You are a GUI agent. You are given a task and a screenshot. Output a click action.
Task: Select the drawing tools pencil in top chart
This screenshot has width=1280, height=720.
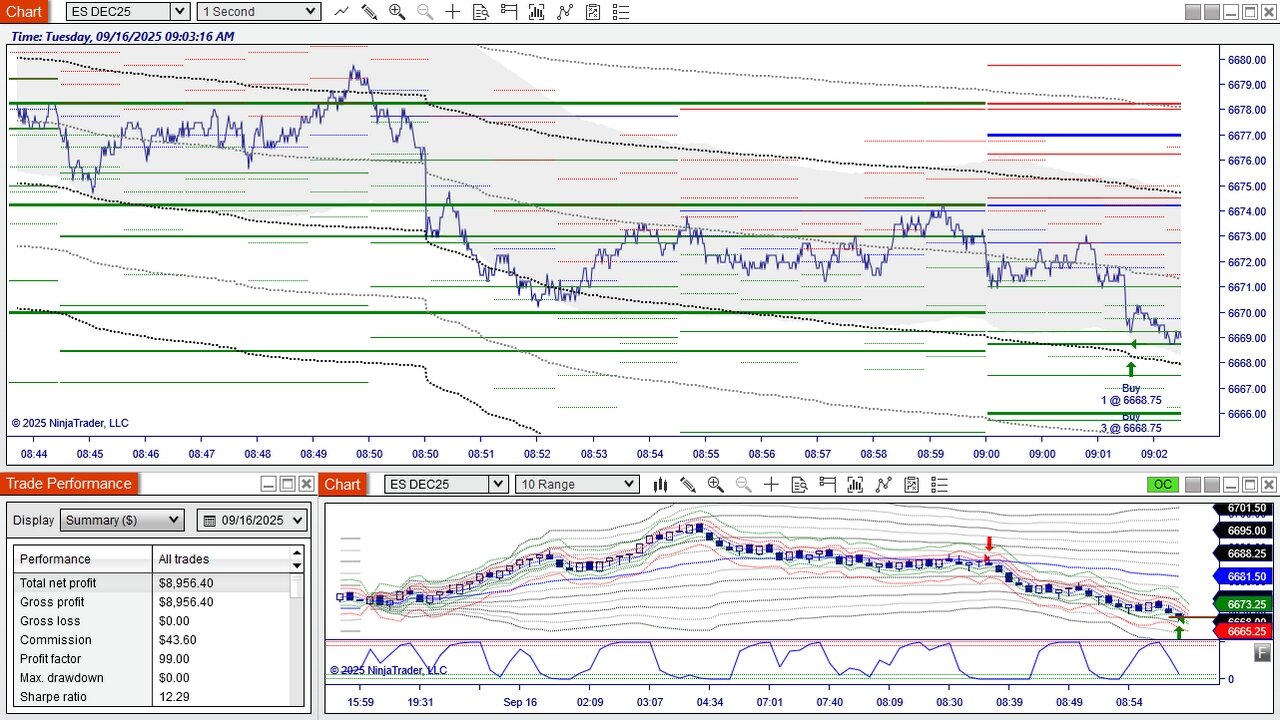pos(369,12)
